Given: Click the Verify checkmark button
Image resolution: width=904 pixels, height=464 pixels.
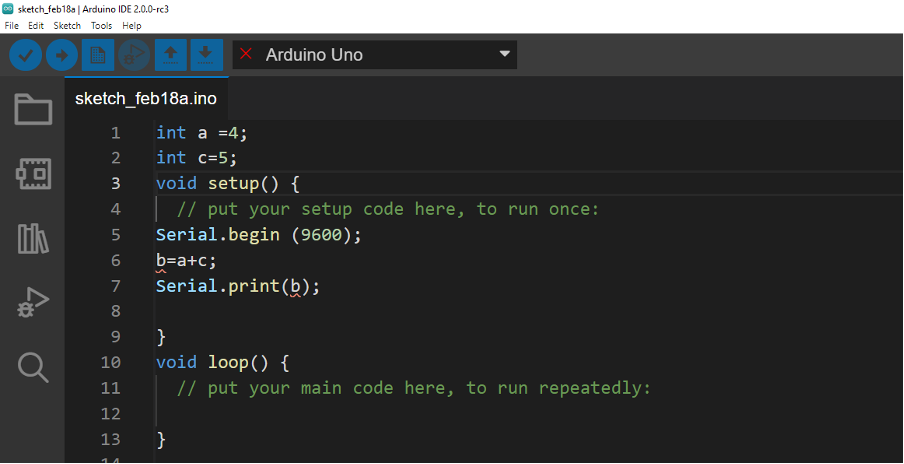Looking at the screenshot, I should (25, 55).
